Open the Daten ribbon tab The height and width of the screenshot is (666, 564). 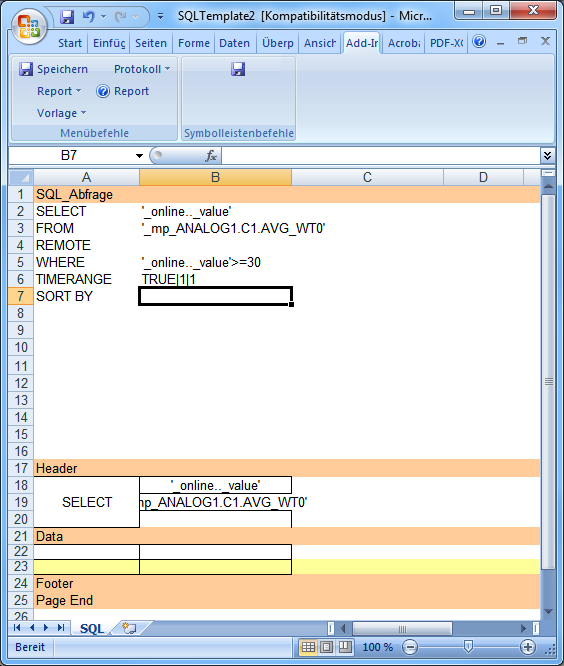click(x=234, y=43)
